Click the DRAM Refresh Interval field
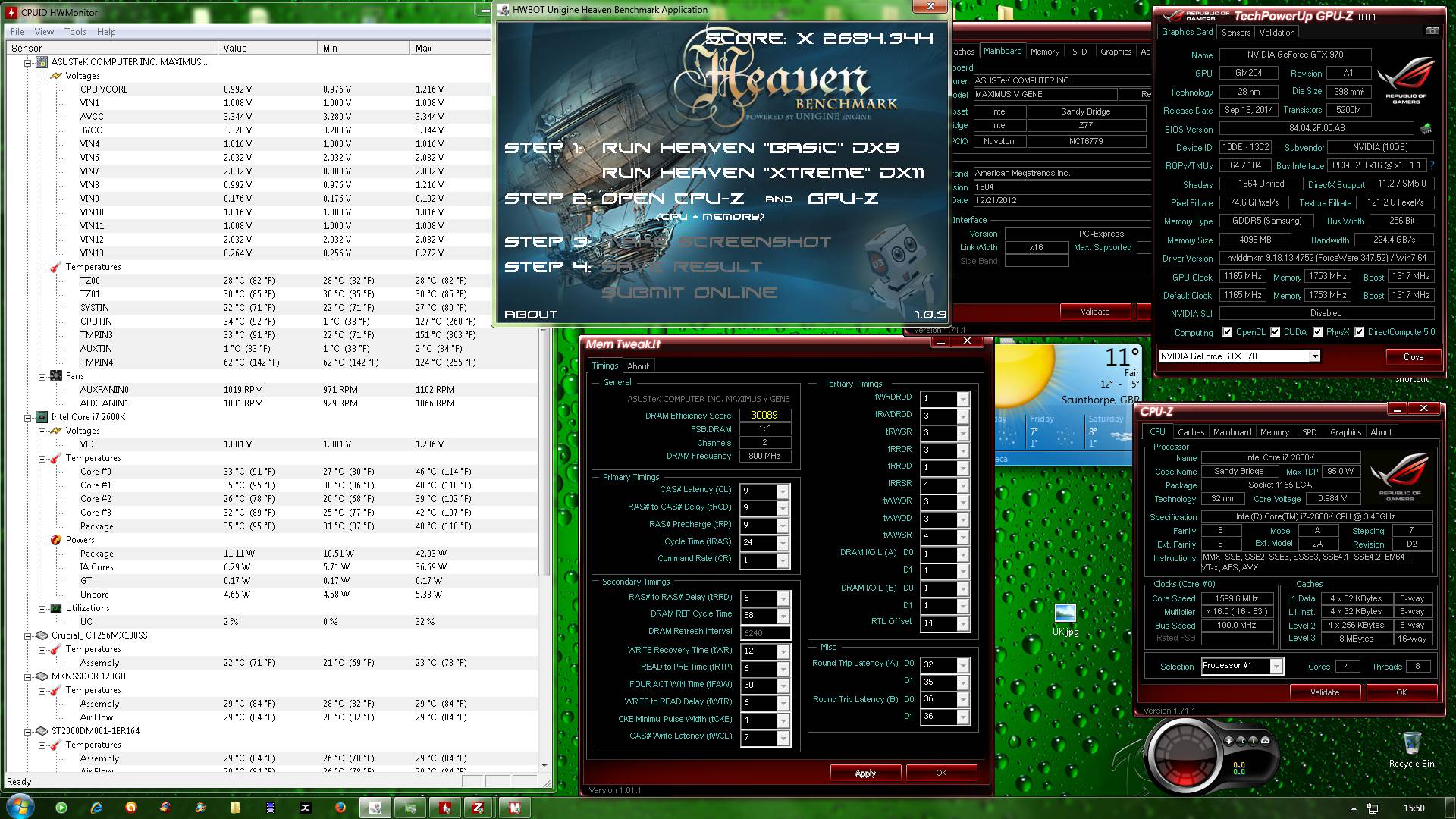The width and height of the screenshot is (1456, 819). pyautogui.click(x=765, y=632)
